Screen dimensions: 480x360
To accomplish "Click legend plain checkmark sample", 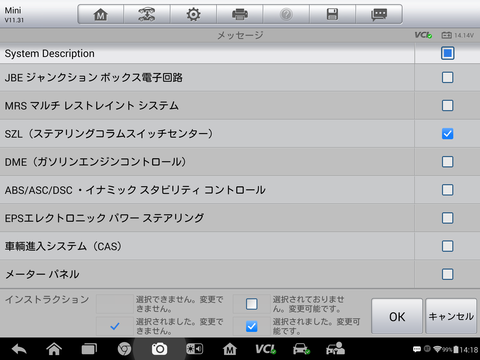I will (115, 326).
